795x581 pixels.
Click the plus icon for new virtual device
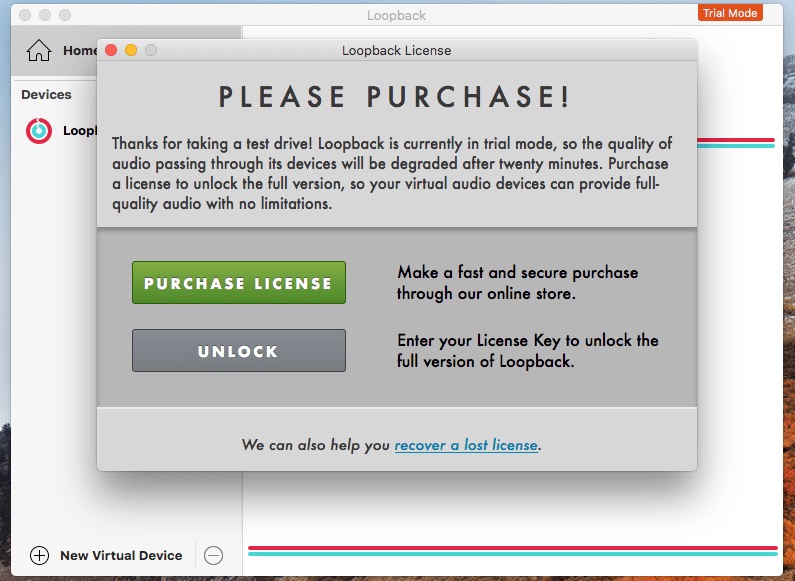click(39, 555)
